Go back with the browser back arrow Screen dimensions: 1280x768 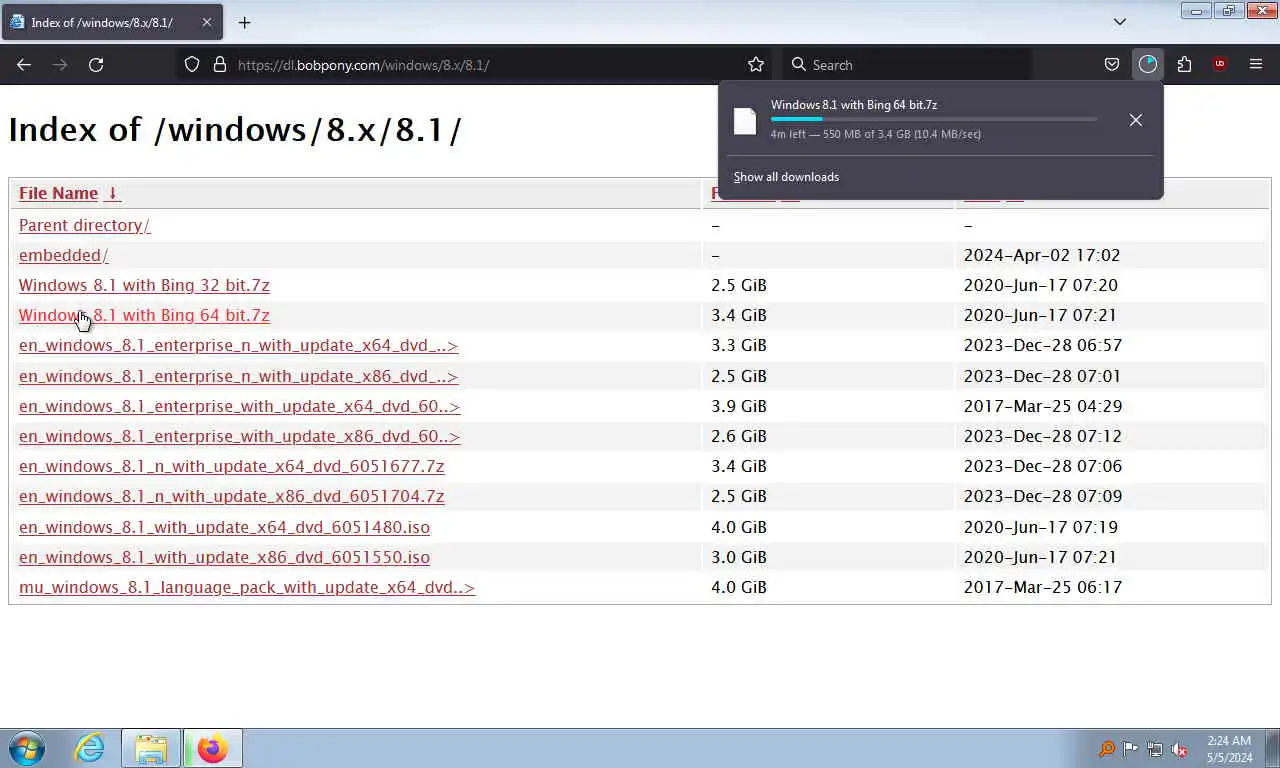[24, 64]
